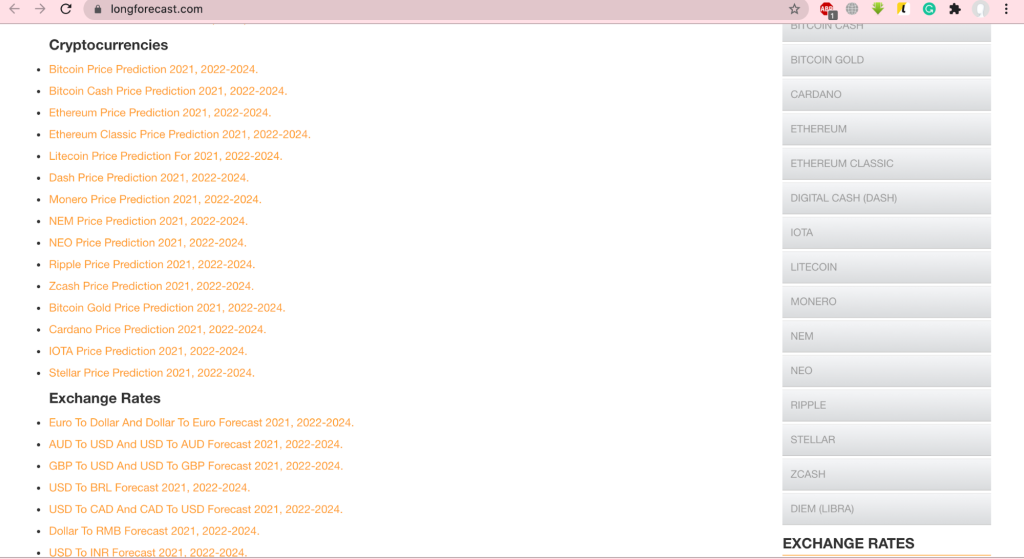Select BITCOIN GOLD in the sidebar menu
1024x559 pixels.
click(x=886, y=60)
